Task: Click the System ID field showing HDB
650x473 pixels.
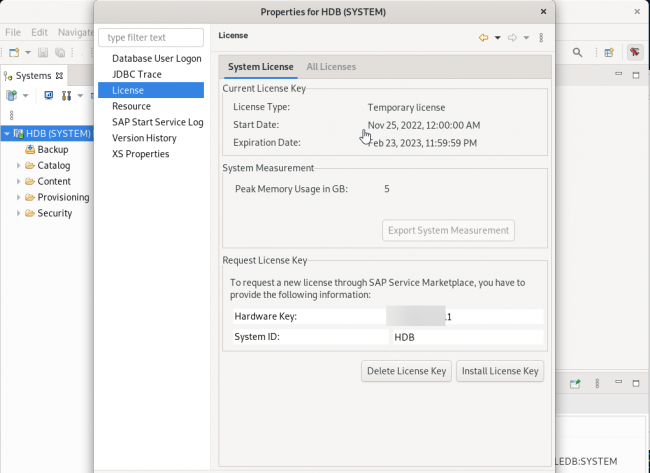Action: click(x=467, y=337)
